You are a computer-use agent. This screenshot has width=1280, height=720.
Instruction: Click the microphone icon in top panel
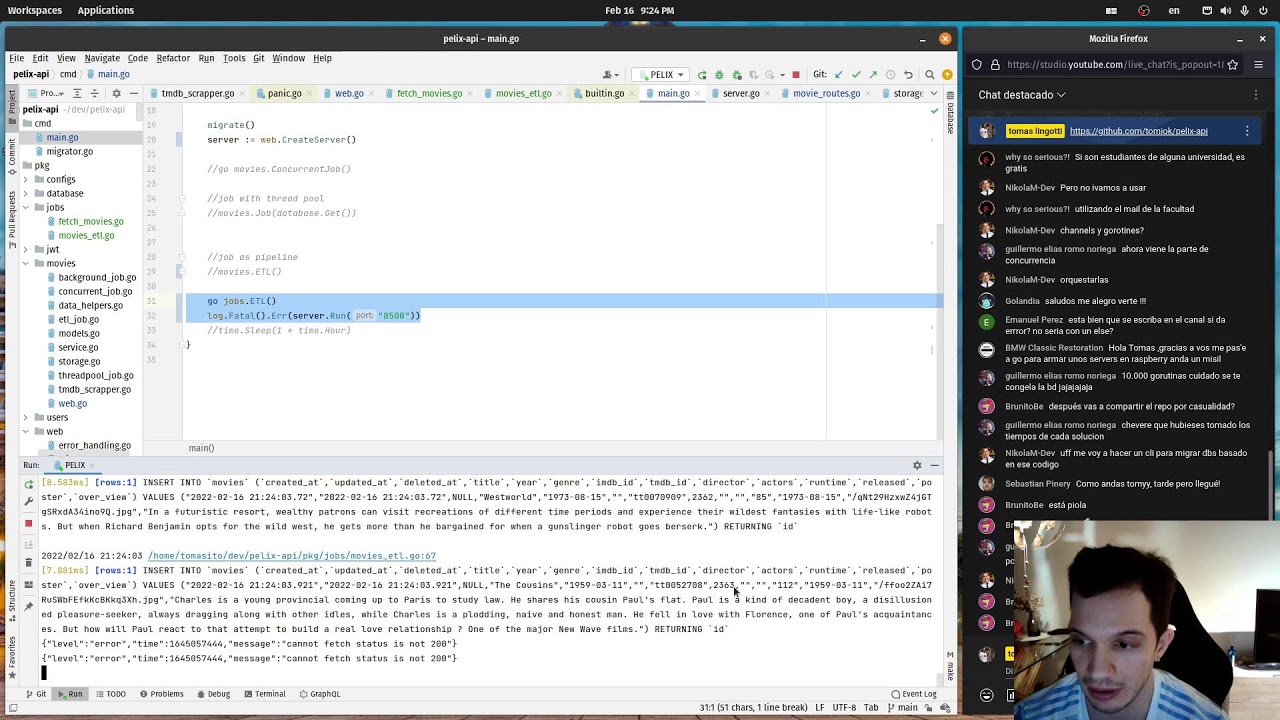1244,10
